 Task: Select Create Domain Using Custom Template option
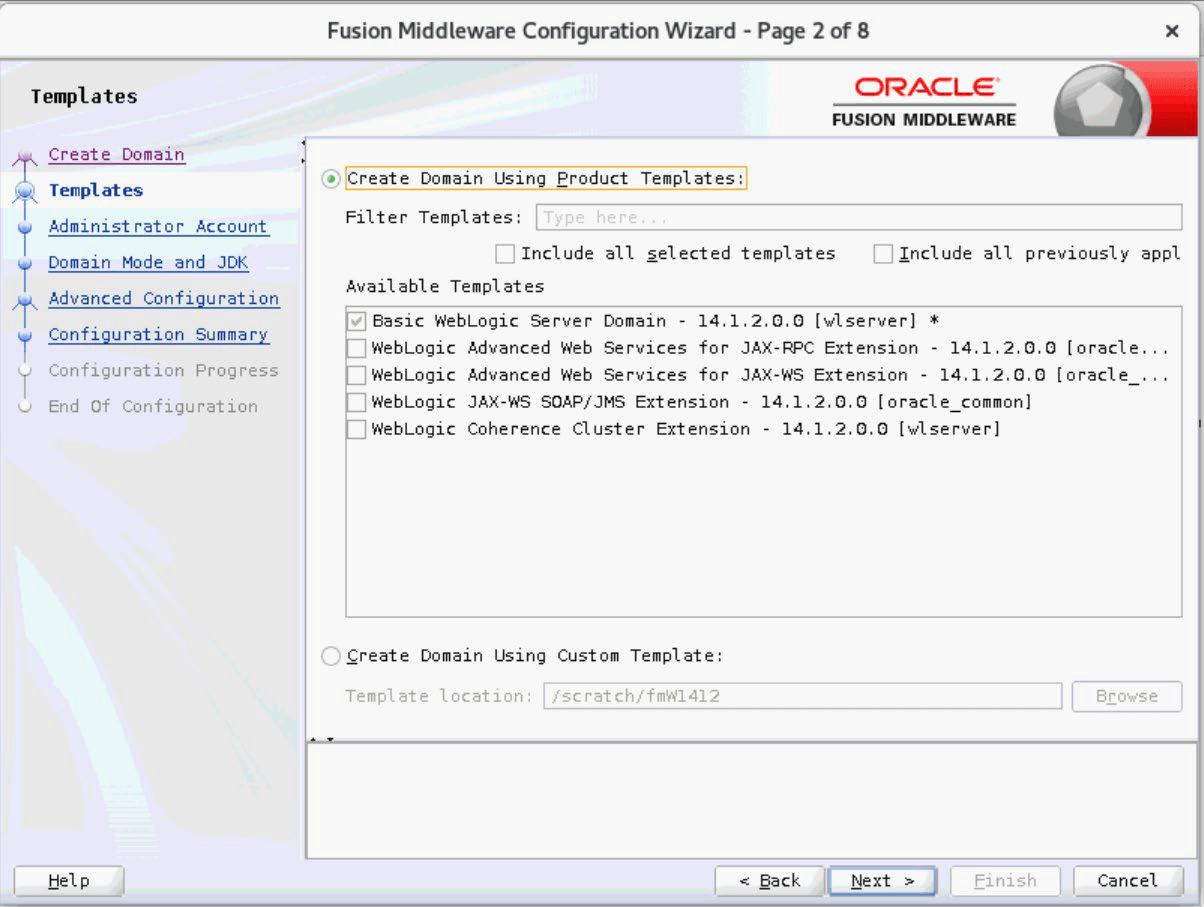pyautogui.click(x=331, y=657)
